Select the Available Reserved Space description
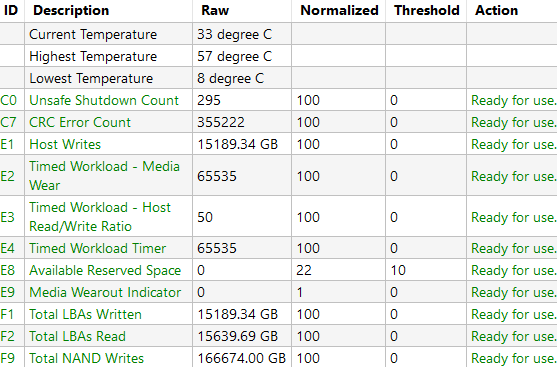 (x=105, y=270)
